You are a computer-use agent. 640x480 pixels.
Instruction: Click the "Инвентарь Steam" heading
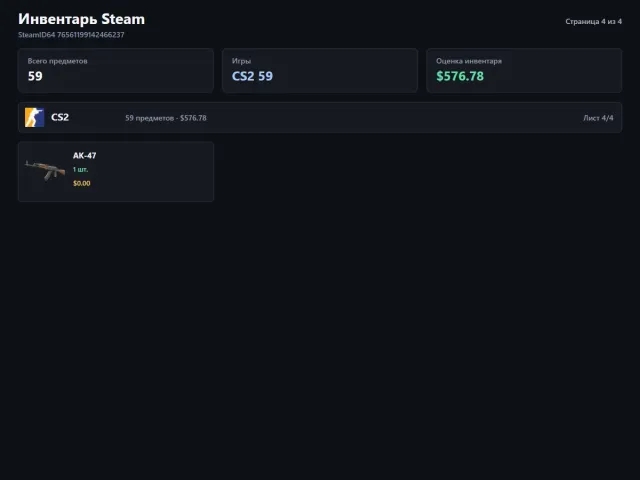coord(82,19)
